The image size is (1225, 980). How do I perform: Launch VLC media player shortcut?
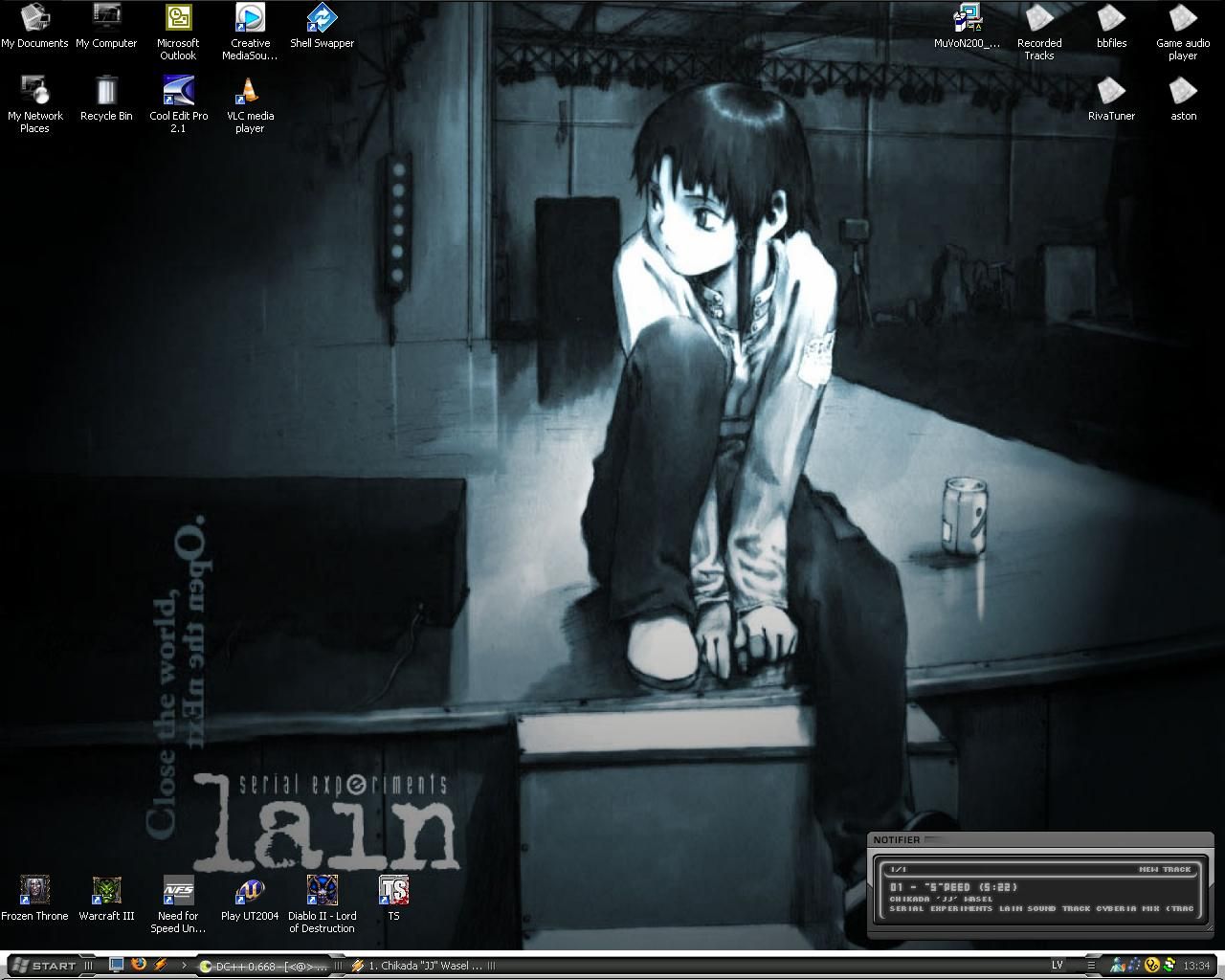[250, 104]
